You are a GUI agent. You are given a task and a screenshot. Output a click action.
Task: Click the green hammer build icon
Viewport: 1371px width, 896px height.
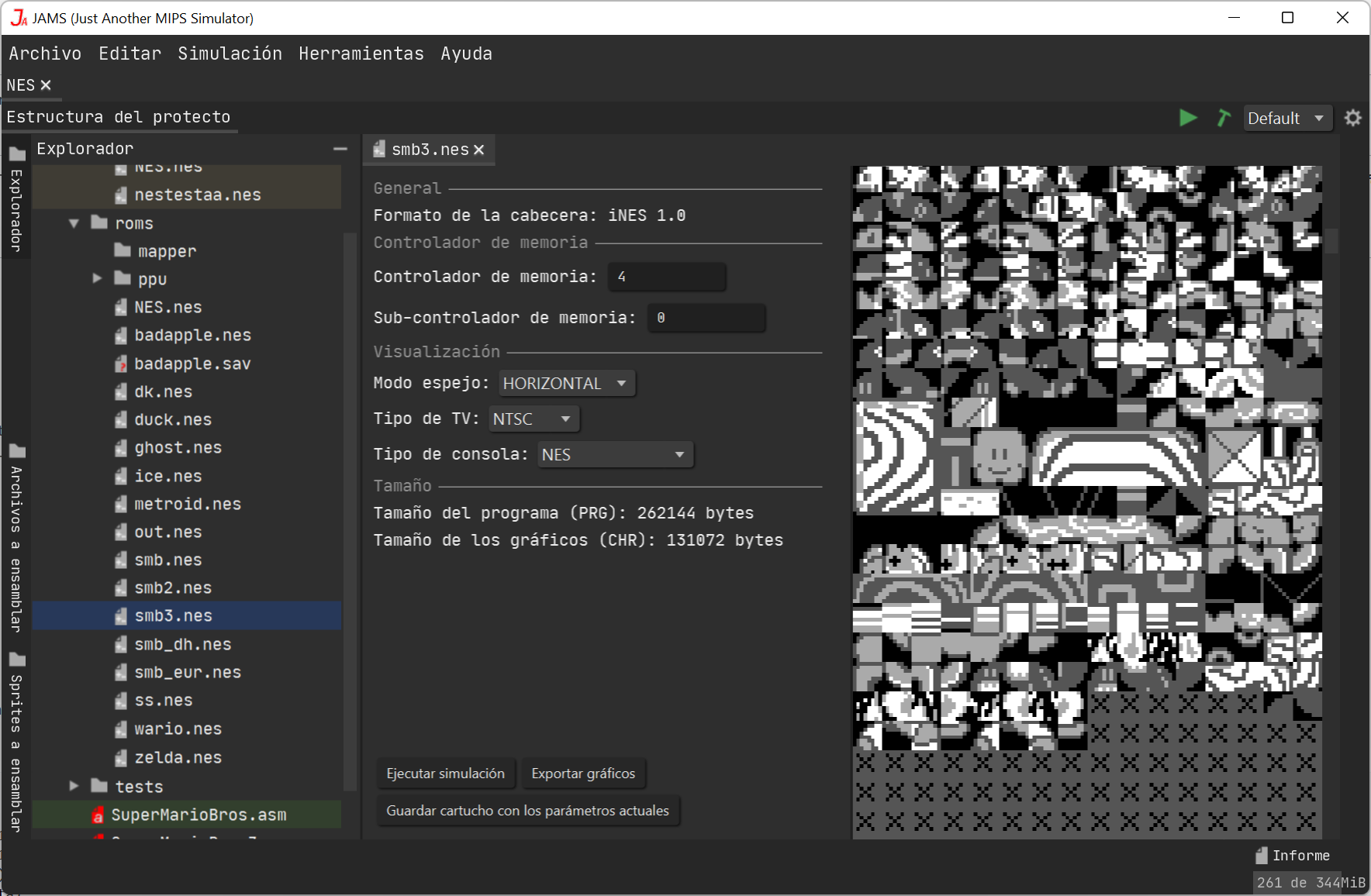pyautogui.click(x=1223, y=118)
